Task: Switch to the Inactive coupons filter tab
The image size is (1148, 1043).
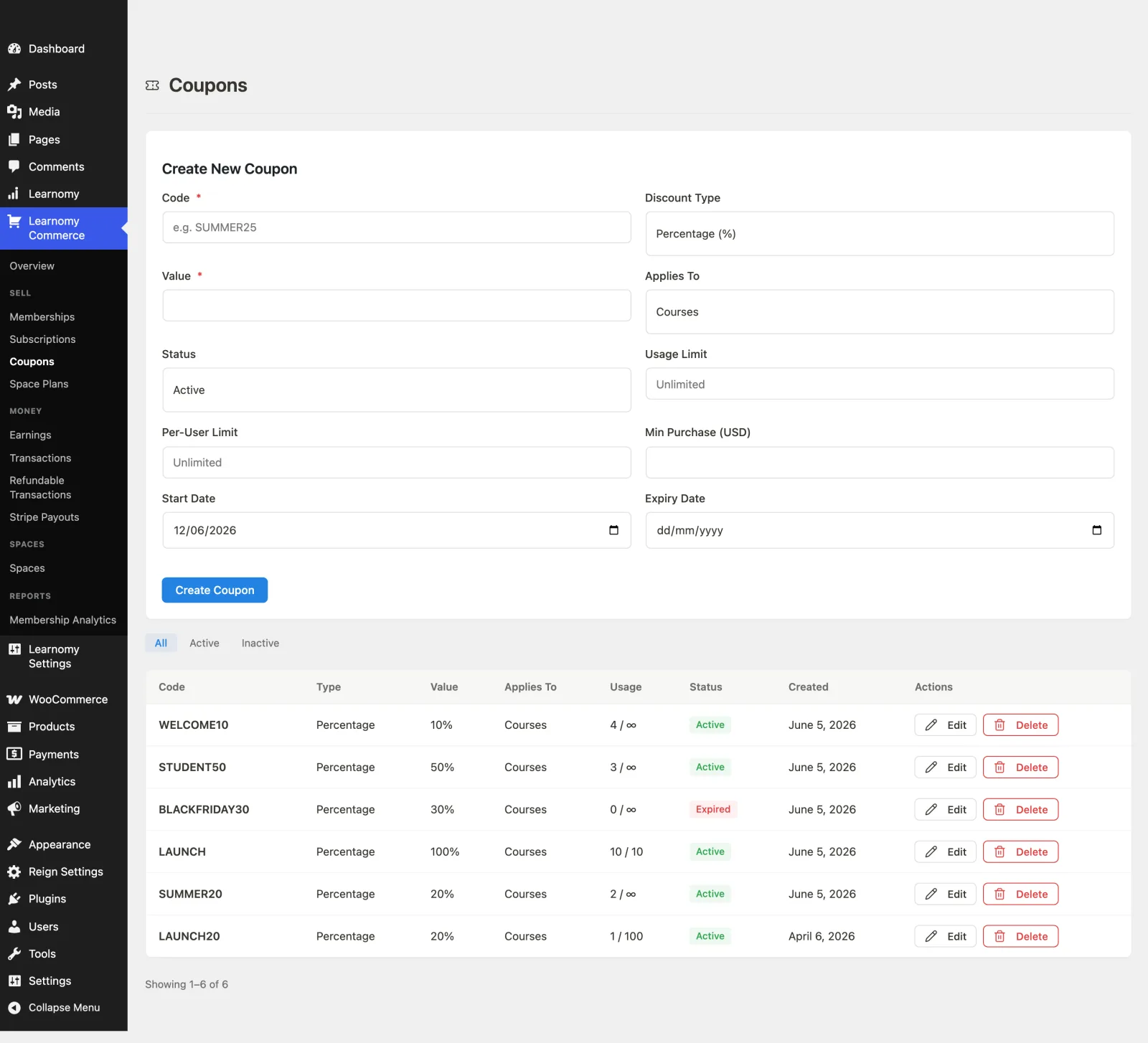Action: [x=260, y=643]
